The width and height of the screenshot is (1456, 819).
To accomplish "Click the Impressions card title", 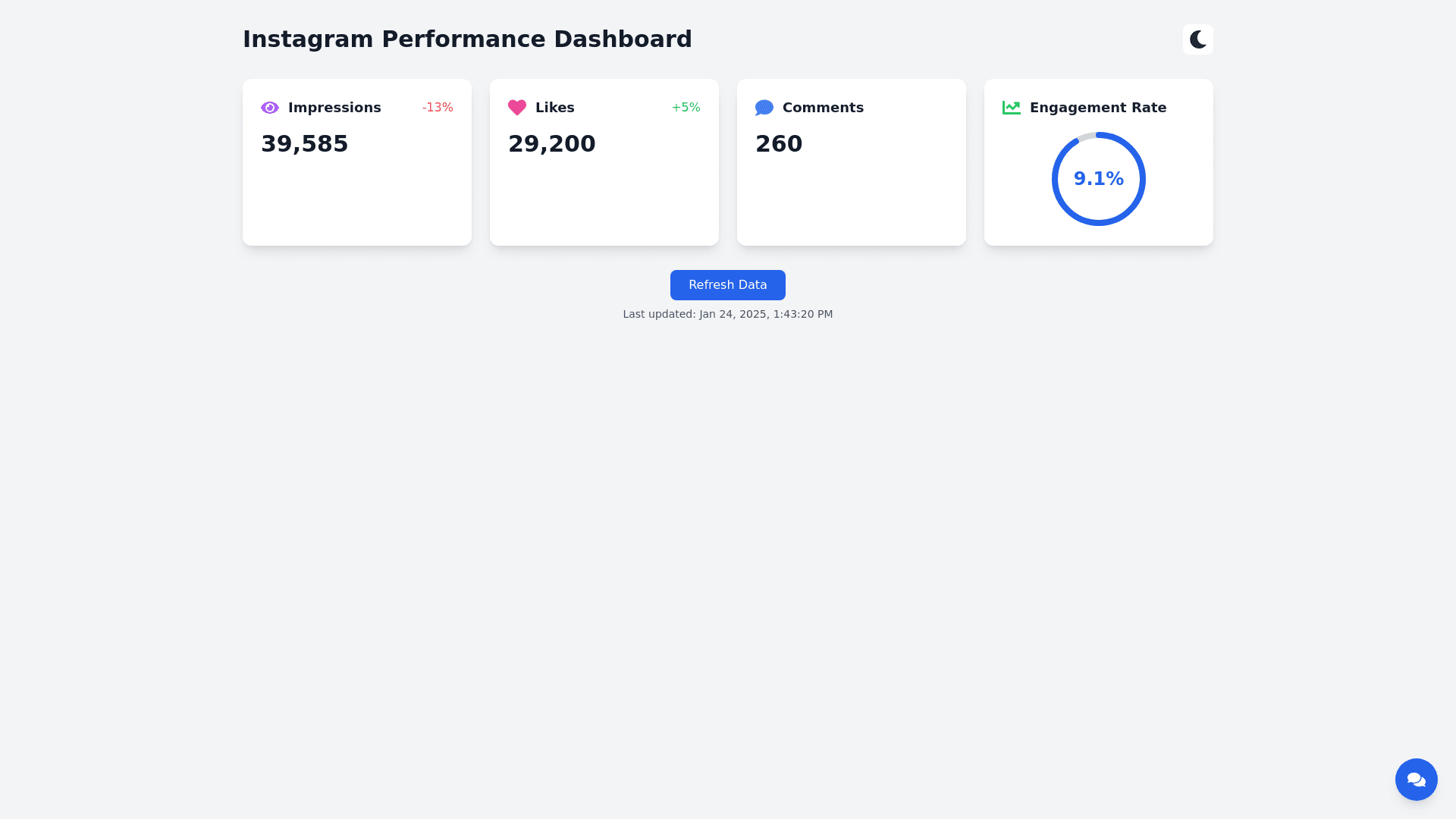I will pyautogui.click(x=334, y=108).
